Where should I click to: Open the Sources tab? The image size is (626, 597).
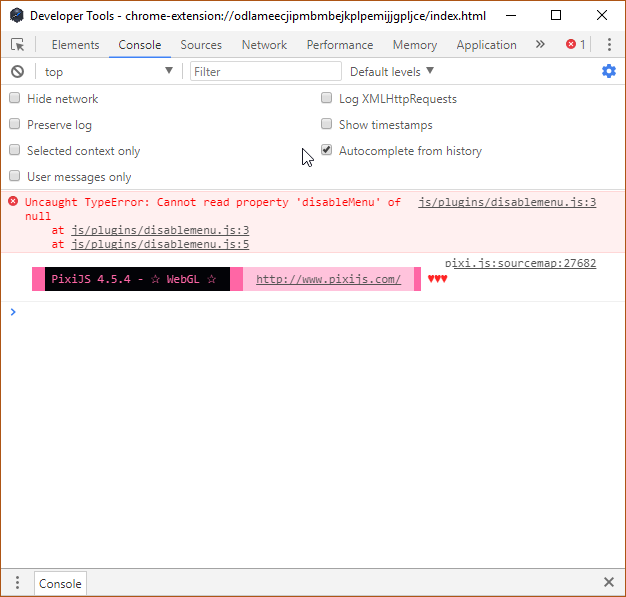(x=201, y=45)
